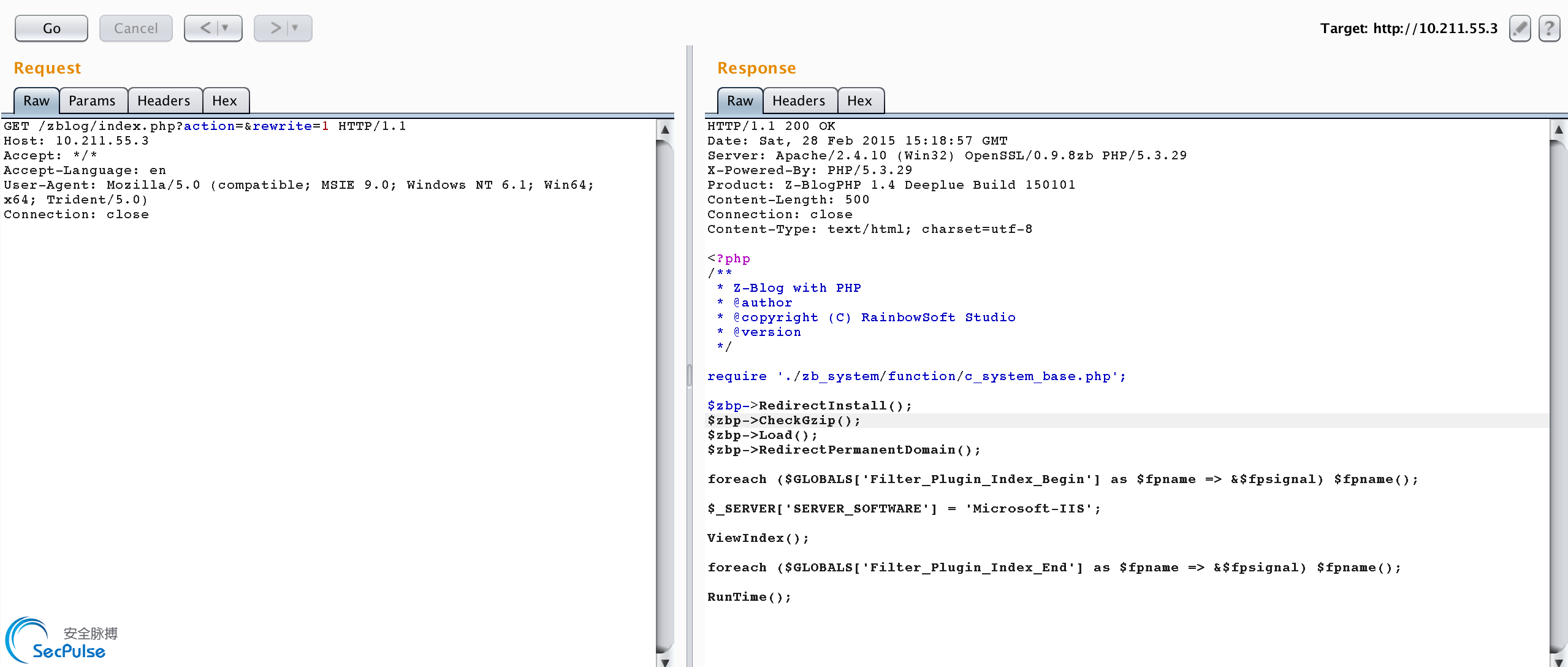
Task: Click the 'Content-Type: text/html' header line
Action: [x=870, y=229]
